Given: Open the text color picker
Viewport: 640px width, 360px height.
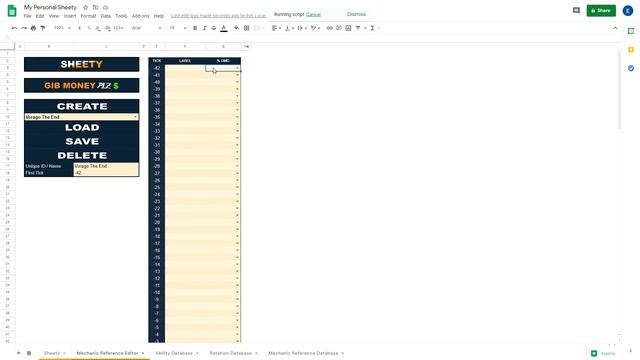Looking at the screenshot, I should (224, 28).
